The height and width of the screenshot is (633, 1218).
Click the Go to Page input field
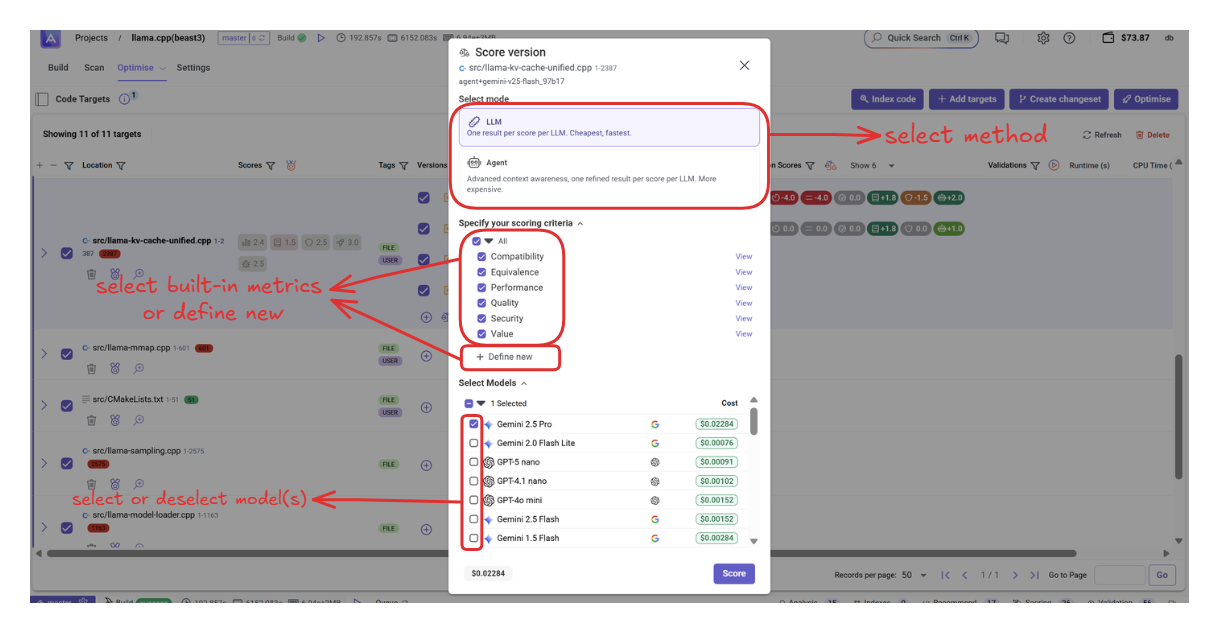1119,575
